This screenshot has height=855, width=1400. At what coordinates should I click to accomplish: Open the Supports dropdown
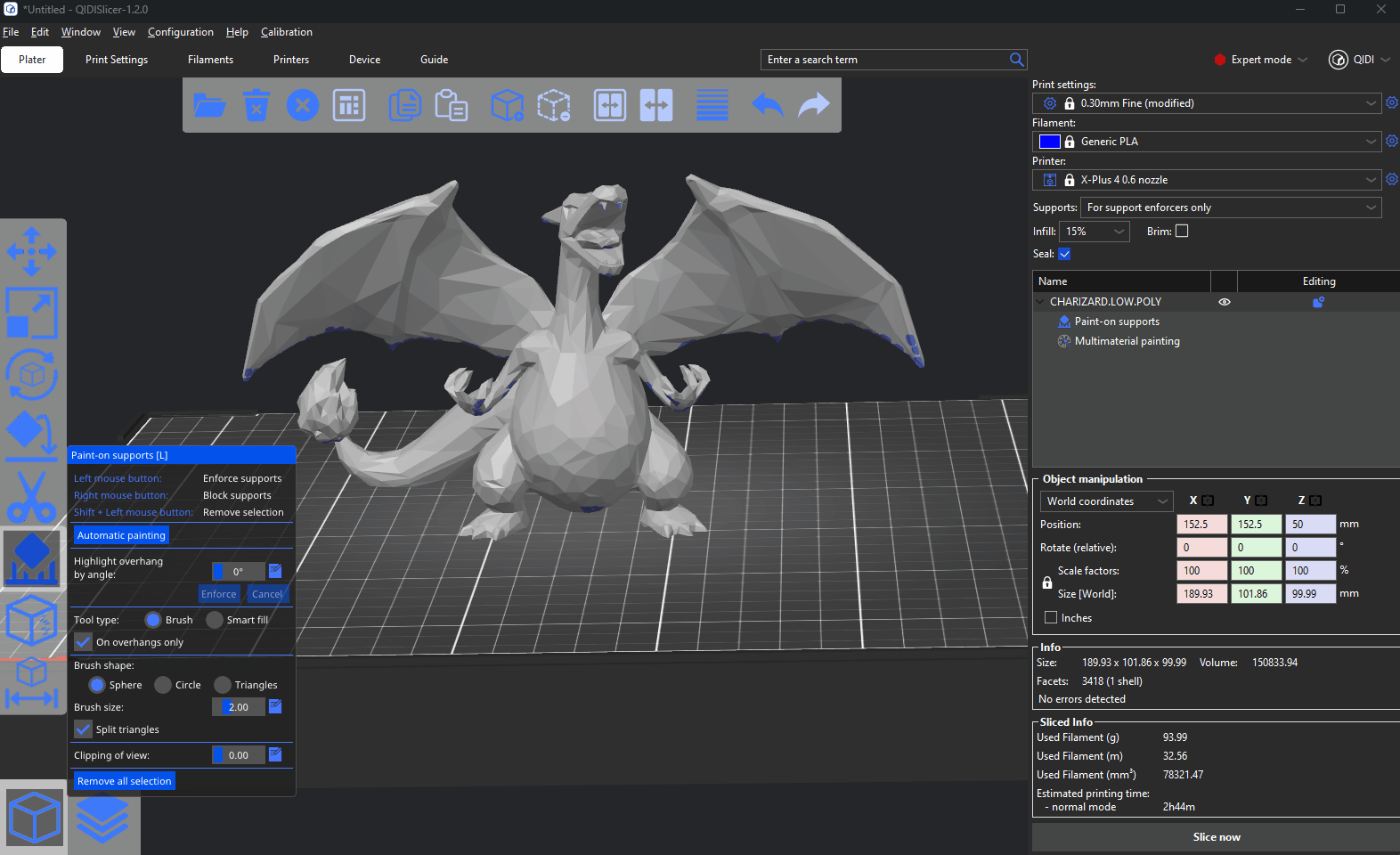pyautogui.click(x=1230, y=208)
